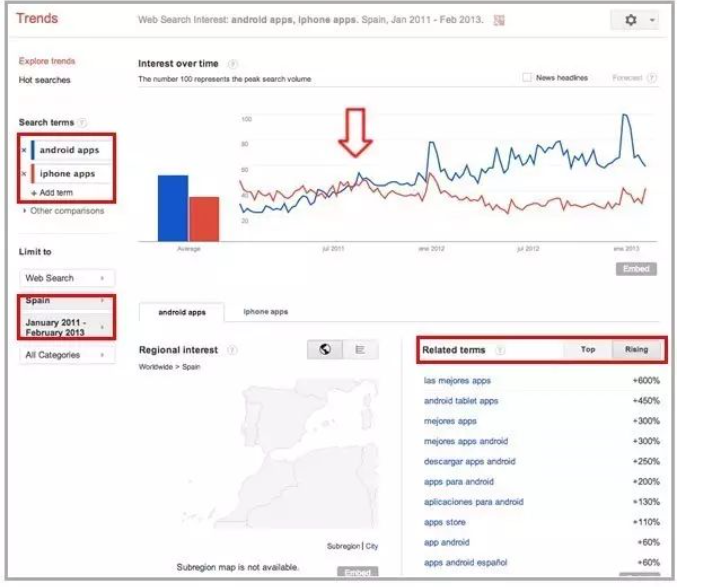Viewport: 710px width, 587px height.
Task: Open related term mejores apps android
Action: 466,441
